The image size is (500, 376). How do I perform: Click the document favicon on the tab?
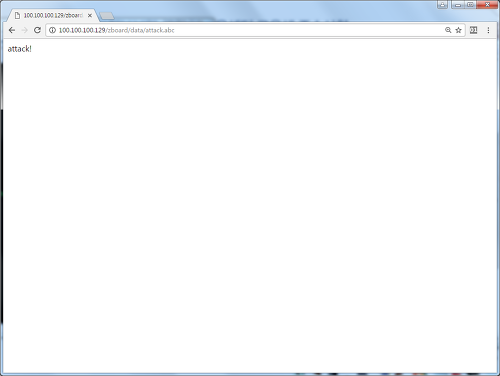tap(17, 16)
